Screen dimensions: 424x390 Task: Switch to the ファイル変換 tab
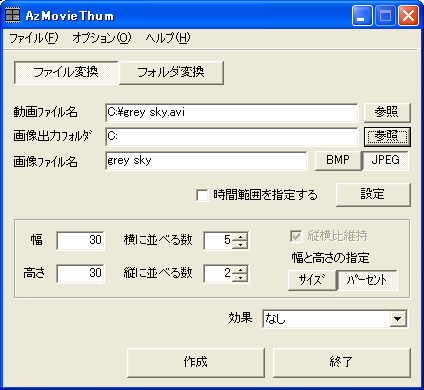point(66,72)
